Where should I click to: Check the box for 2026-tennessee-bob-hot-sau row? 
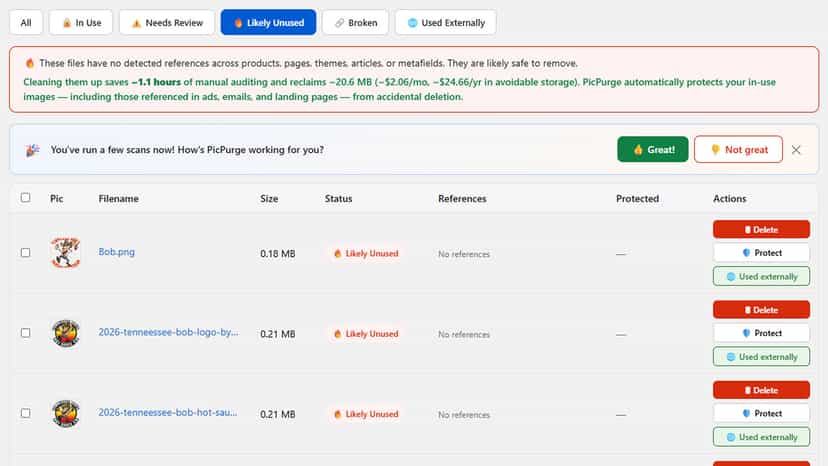click(25, 413)
